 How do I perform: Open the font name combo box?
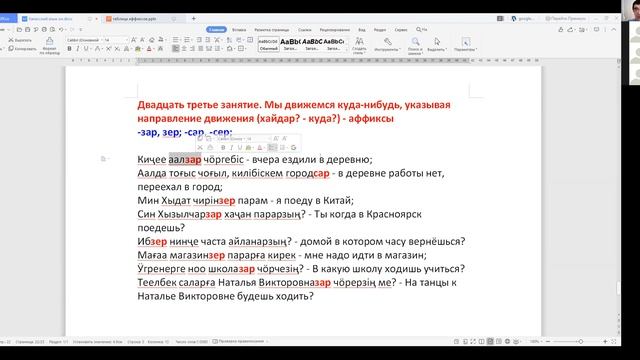click(84, 40)
